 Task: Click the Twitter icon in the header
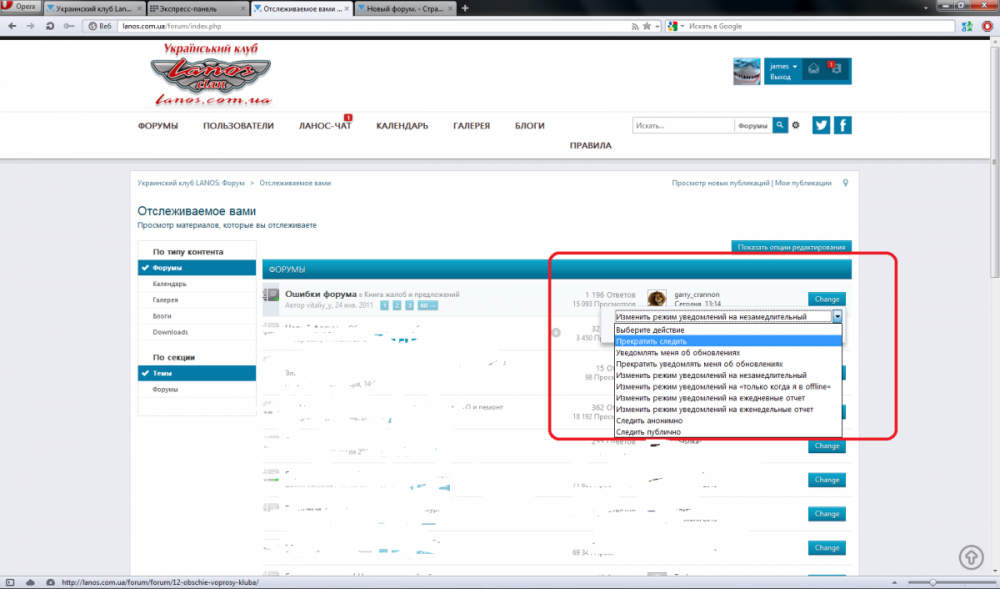coord(822,125)
